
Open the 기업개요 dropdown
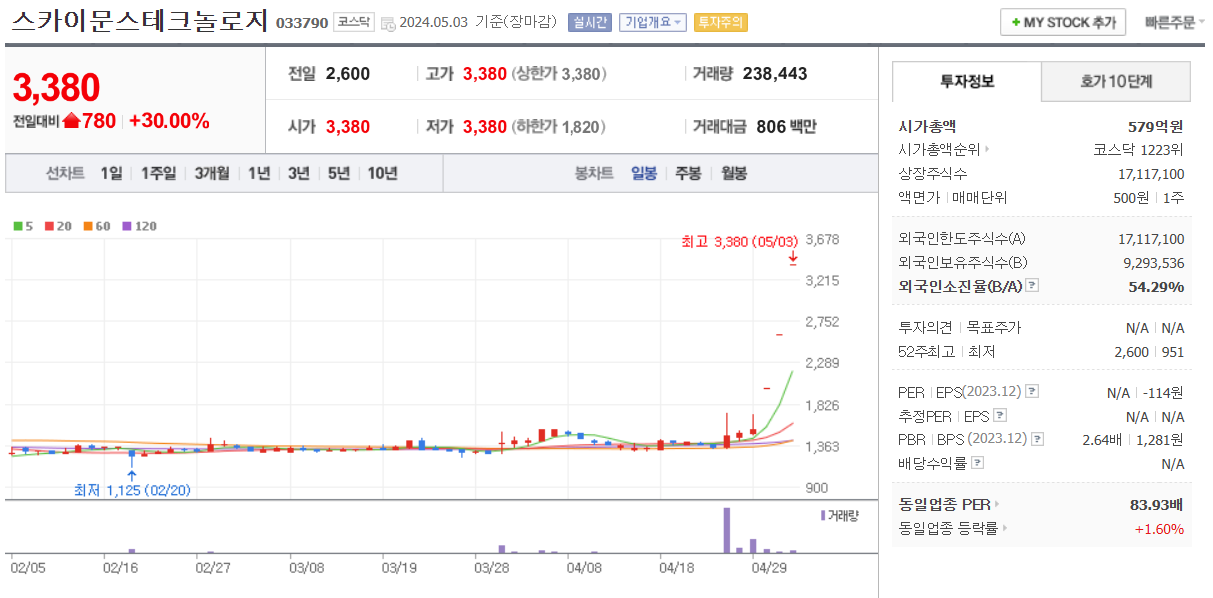point(653,22)
